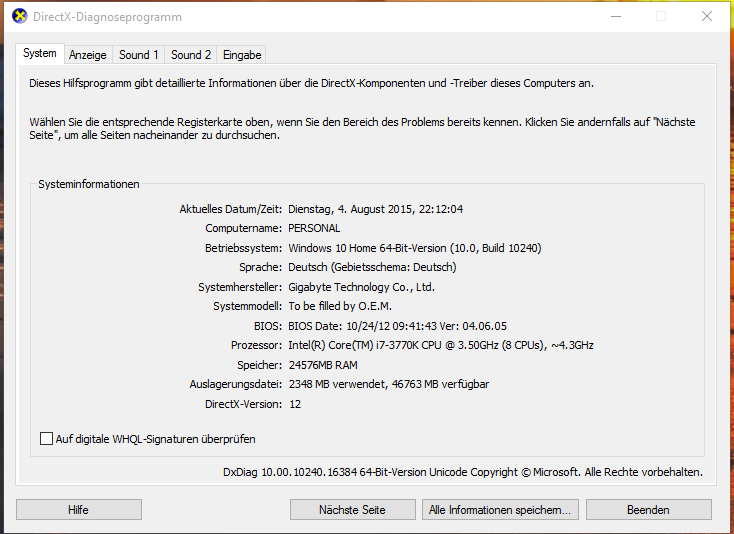Click the Auslagerungsdatei value 2348 MB verwendet
Screen dimensions: 734x534
(389, 384)
